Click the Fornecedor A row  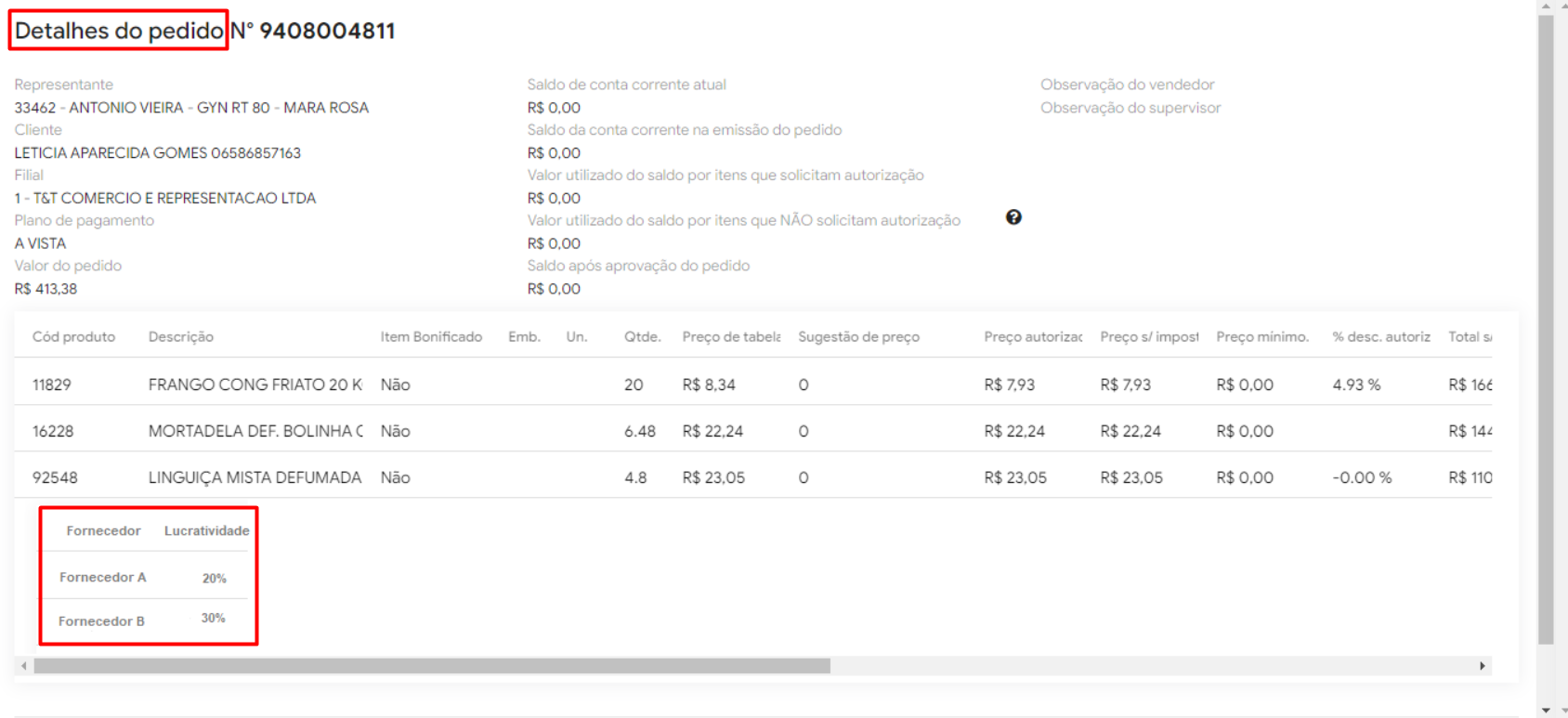coord(103,577)
